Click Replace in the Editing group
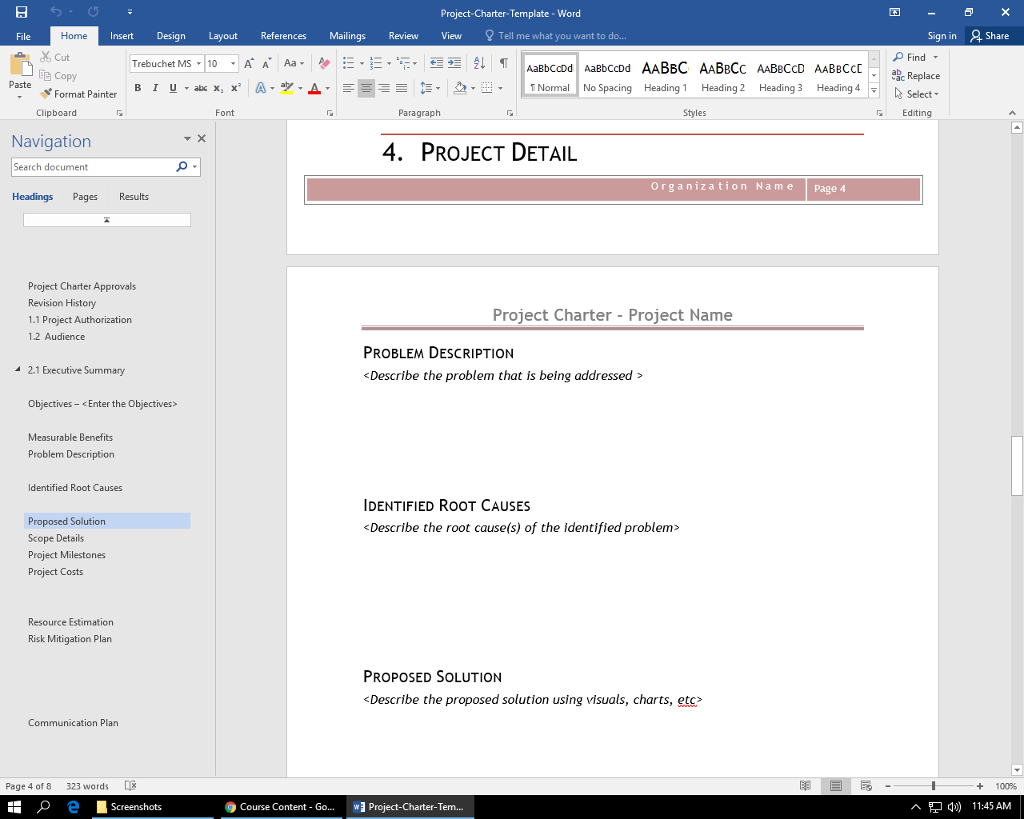This screenshot has height=819, width=1024. [x=916, y=76]
